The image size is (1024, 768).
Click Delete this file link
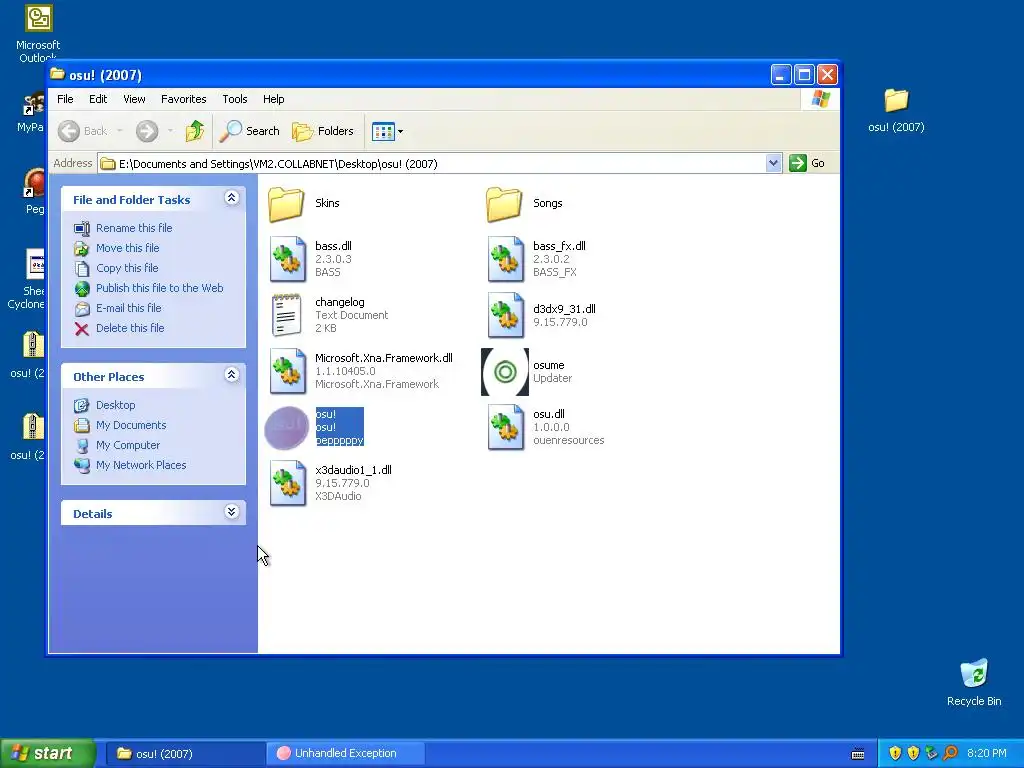130,328
